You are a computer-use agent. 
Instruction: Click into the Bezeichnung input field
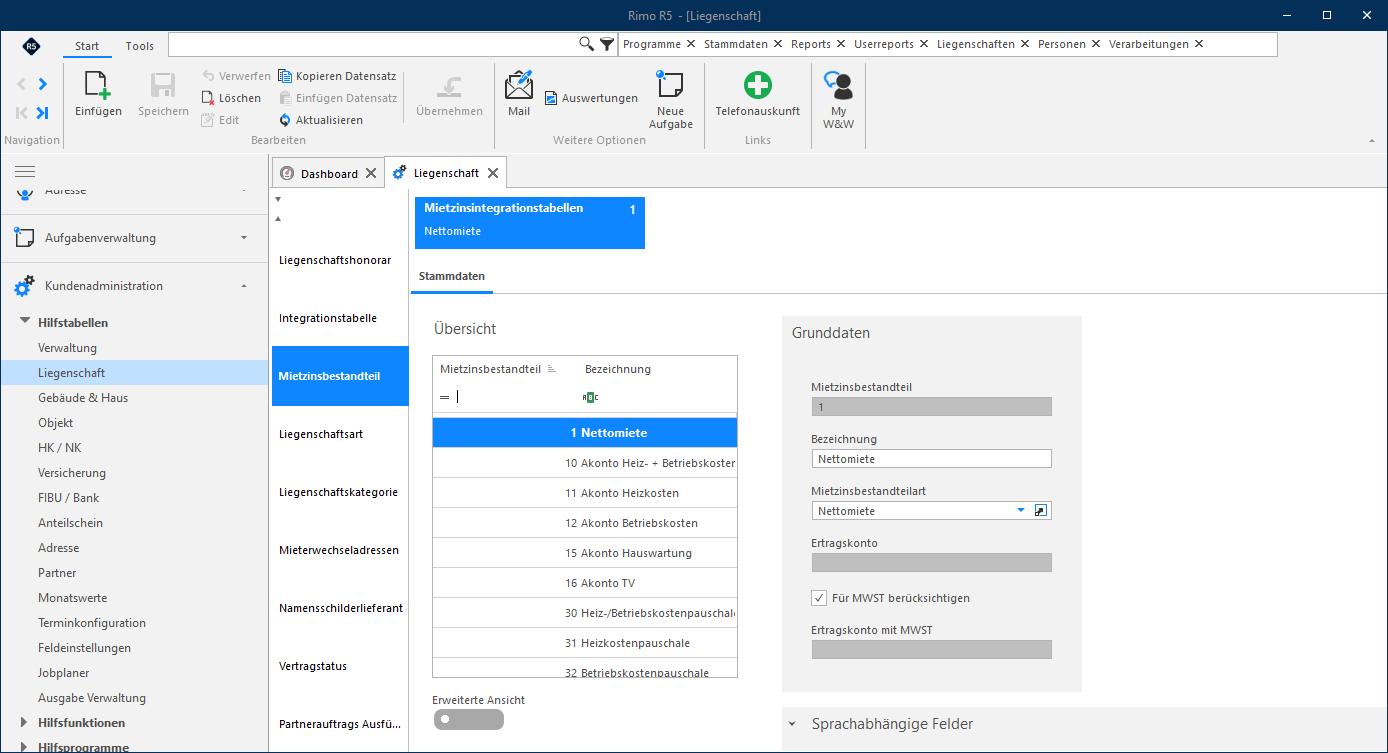coord(932,459)
